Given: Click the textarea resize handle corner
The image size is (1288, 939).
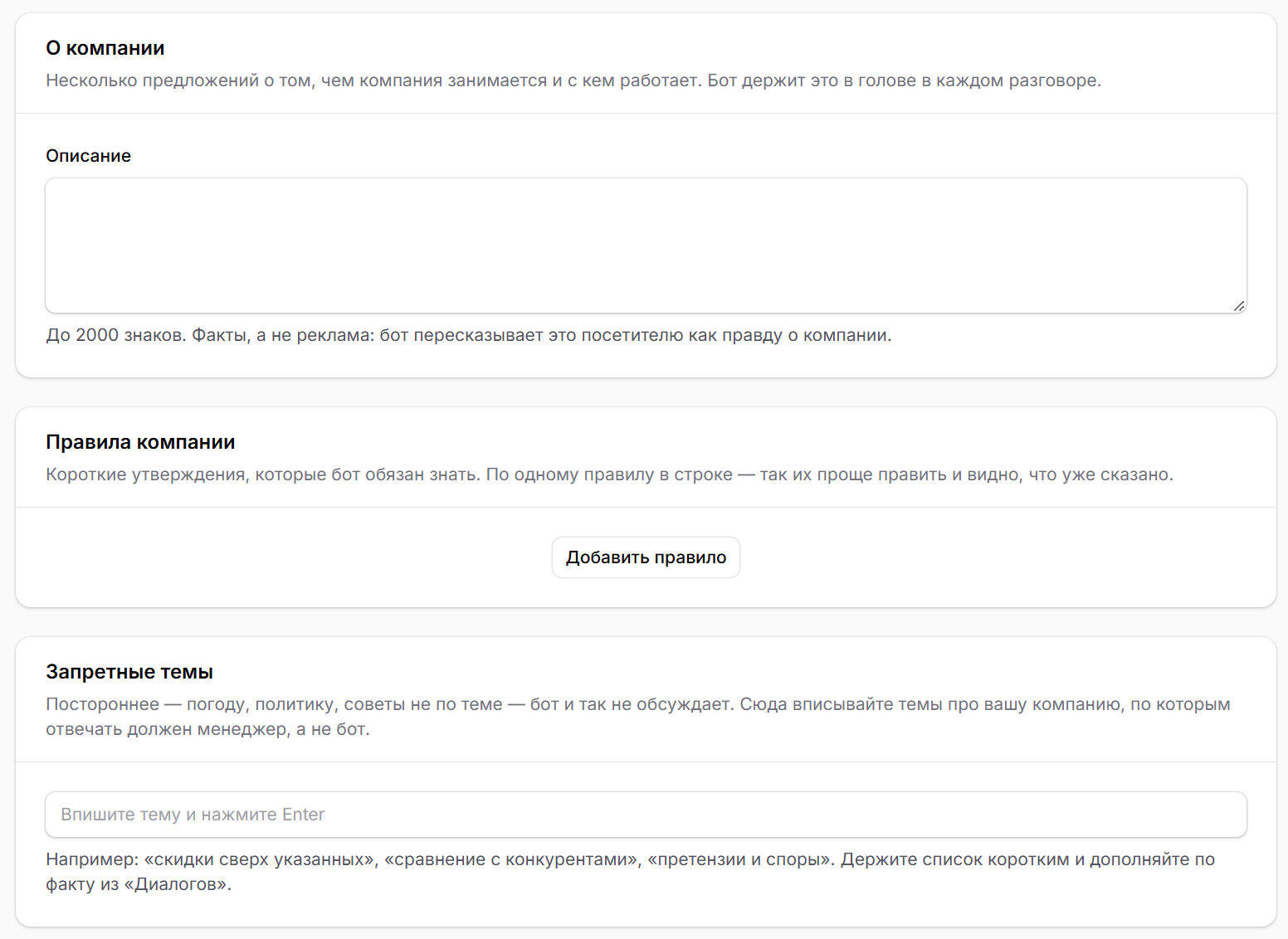Looking at the screenshot, I should (1238, 305).
